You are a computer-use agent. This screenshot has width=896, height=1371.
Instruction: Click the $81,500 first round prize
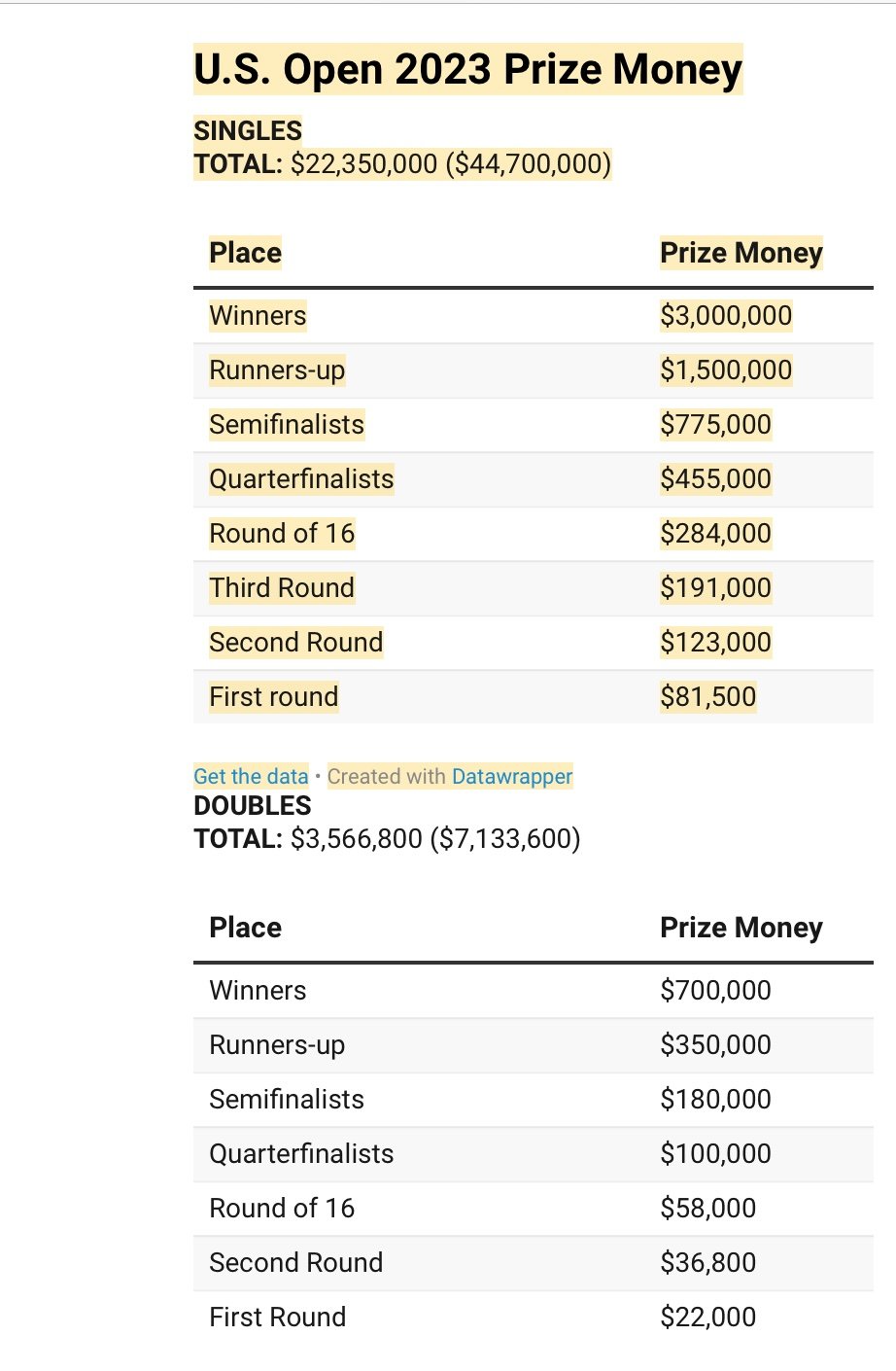coord(707,696)
